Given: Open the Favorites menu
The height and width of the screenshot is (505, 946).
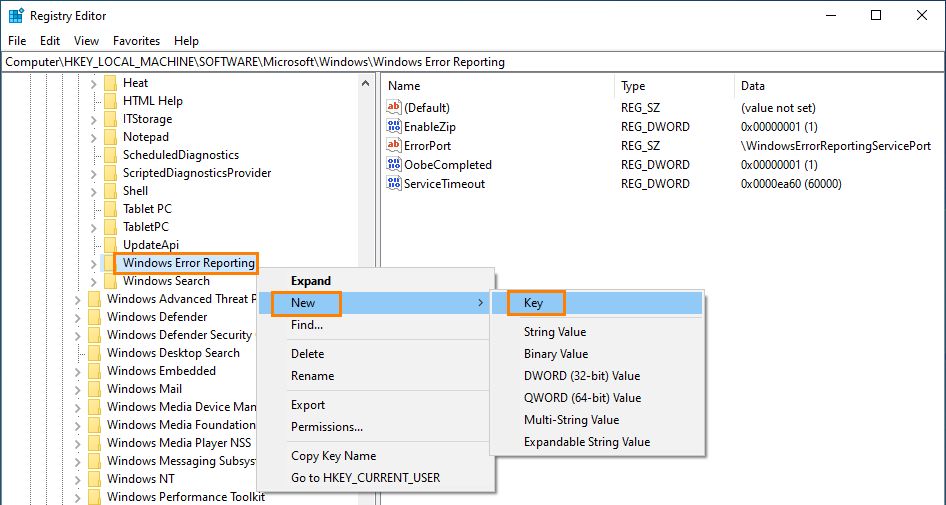Looking at the screenshot, I should pos(136,41).
